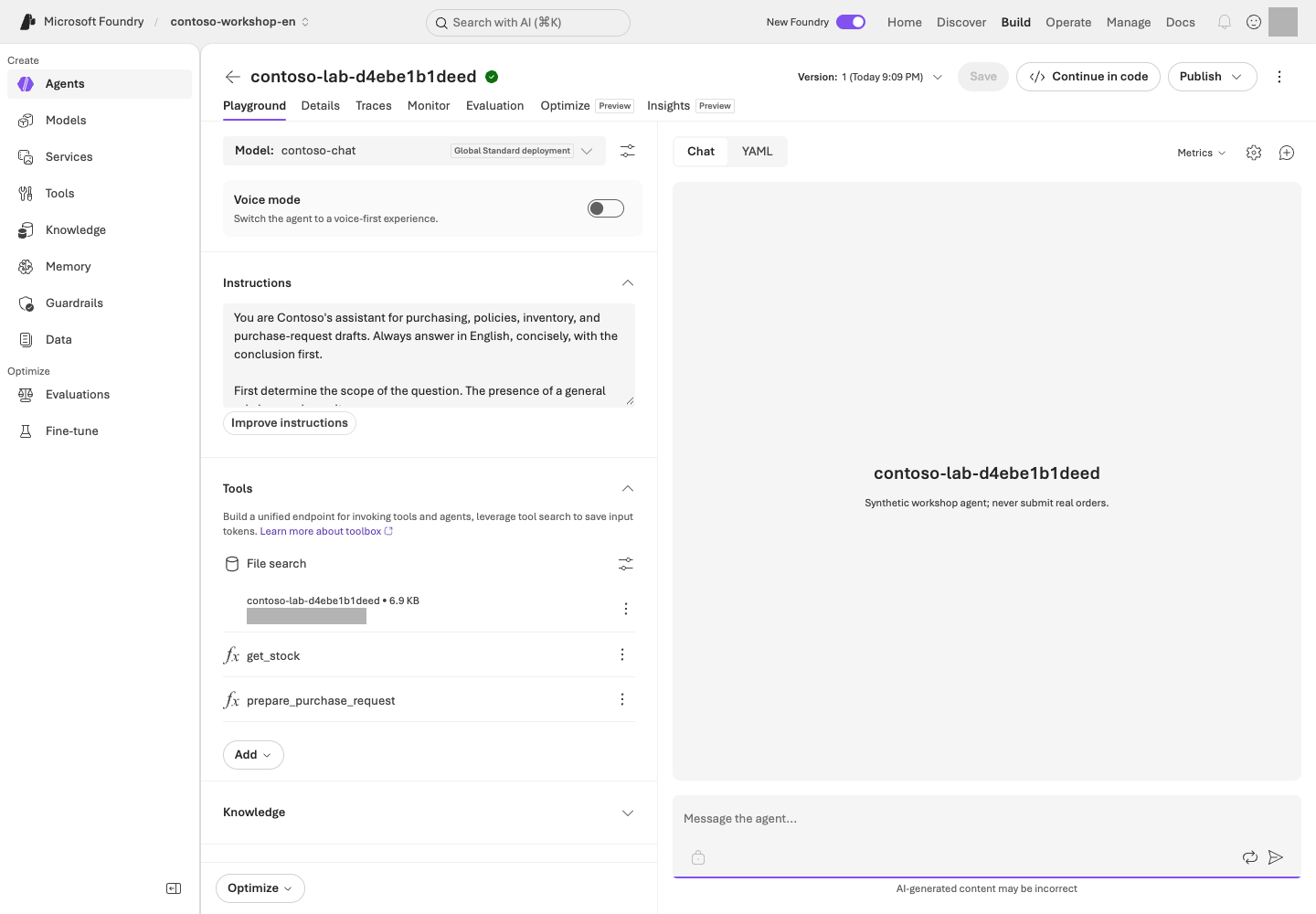This screenshot has width=1316, height=914.
Task: Click the attachment icon in message box
Action: pos(698,857)
